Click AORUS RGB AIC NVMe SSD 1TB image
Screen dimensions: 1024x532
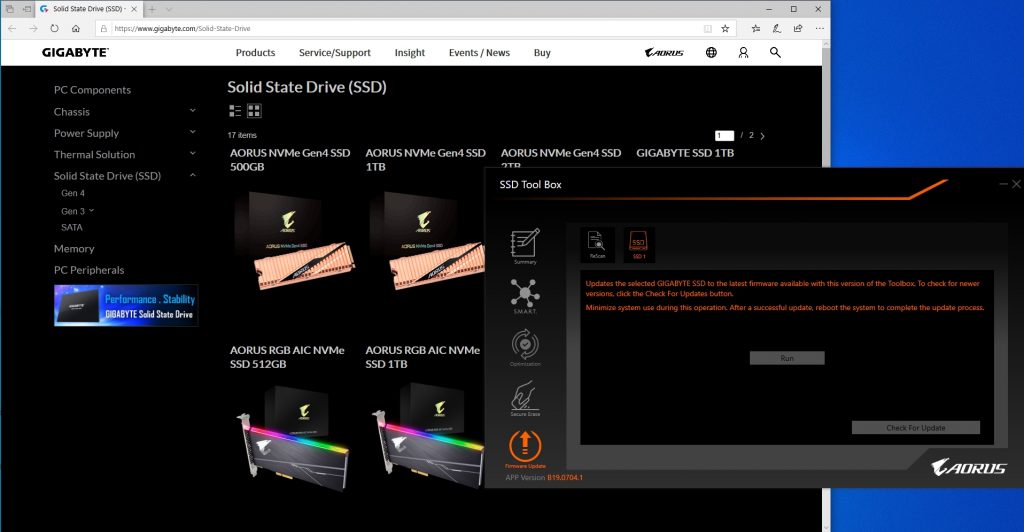[427, 438]
